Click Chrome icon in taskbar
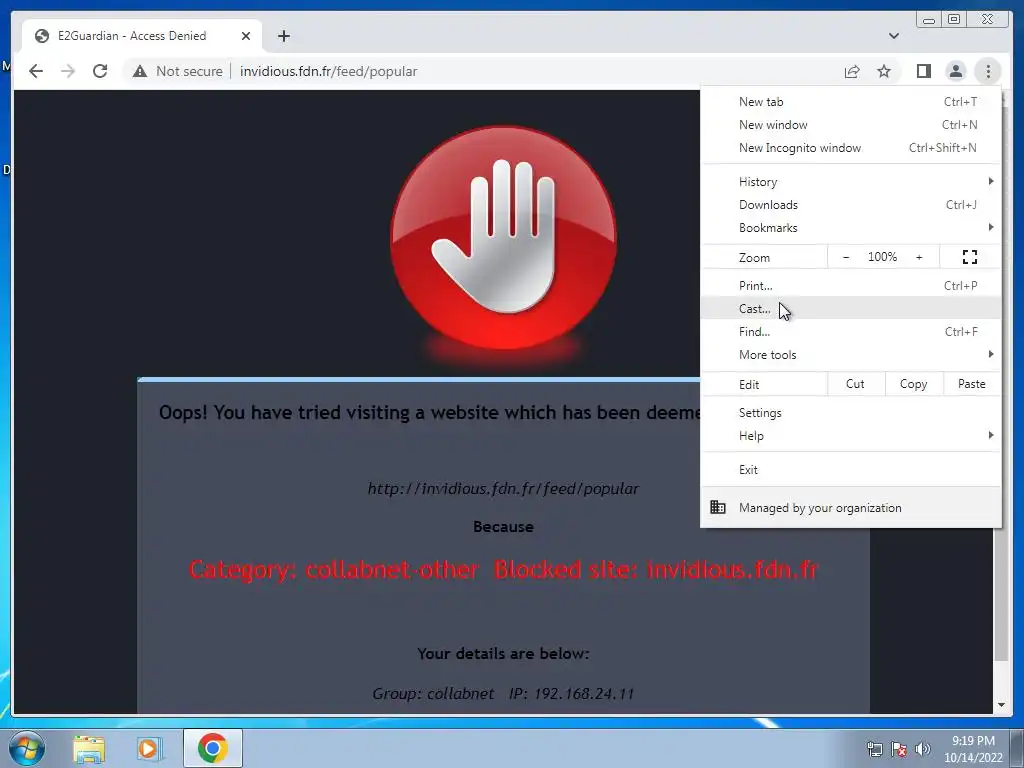Image resolution: width=1024 pixels, height=768 pixels. (212, 748)
